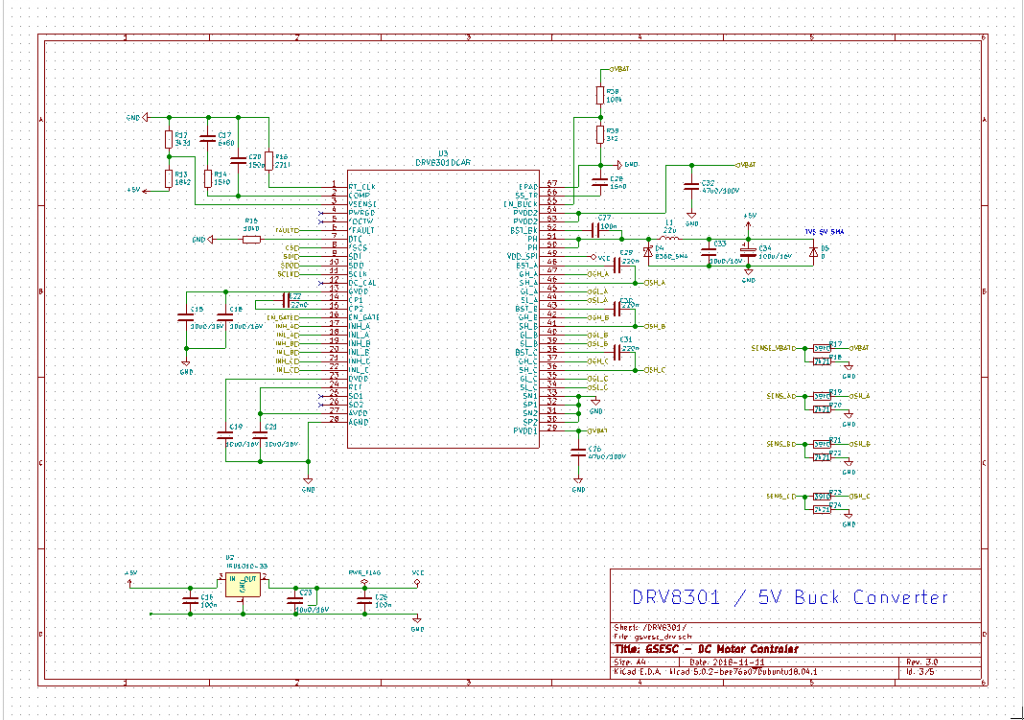Select the C15 capacitor symbol

[x=186, y=318]
